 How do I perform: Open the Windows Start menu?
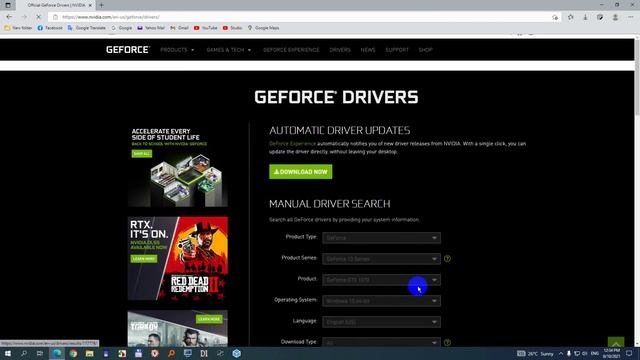pos(8,353)
